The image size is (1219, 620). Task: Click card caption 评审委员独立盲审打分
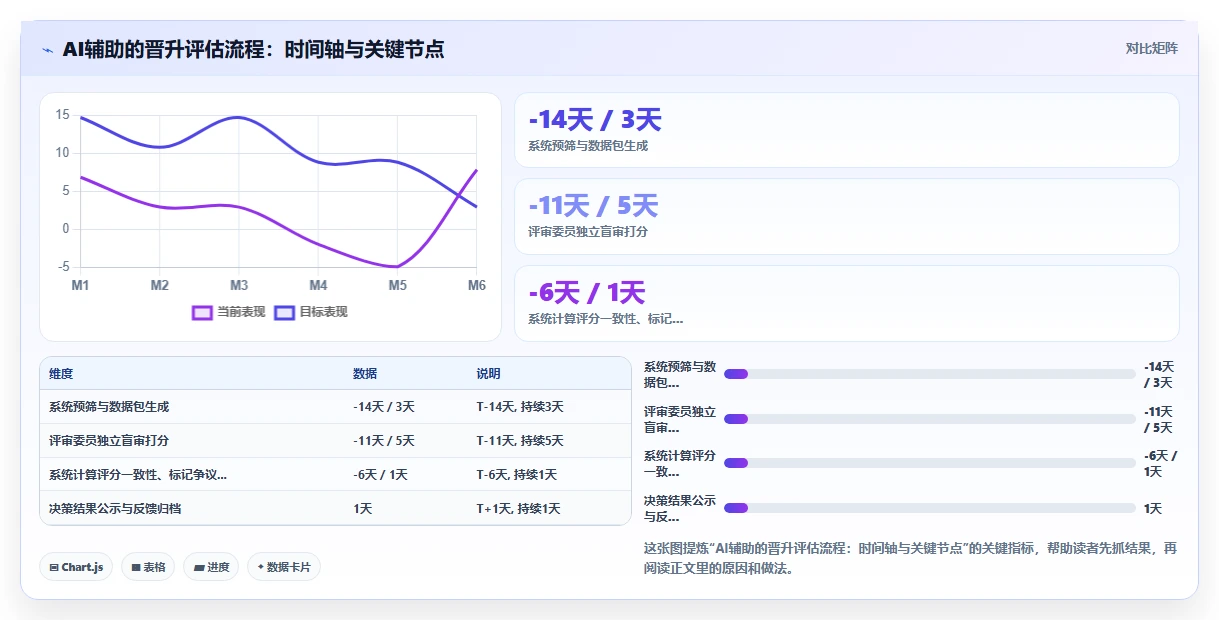pyautogui.click(x=588, y=232)
